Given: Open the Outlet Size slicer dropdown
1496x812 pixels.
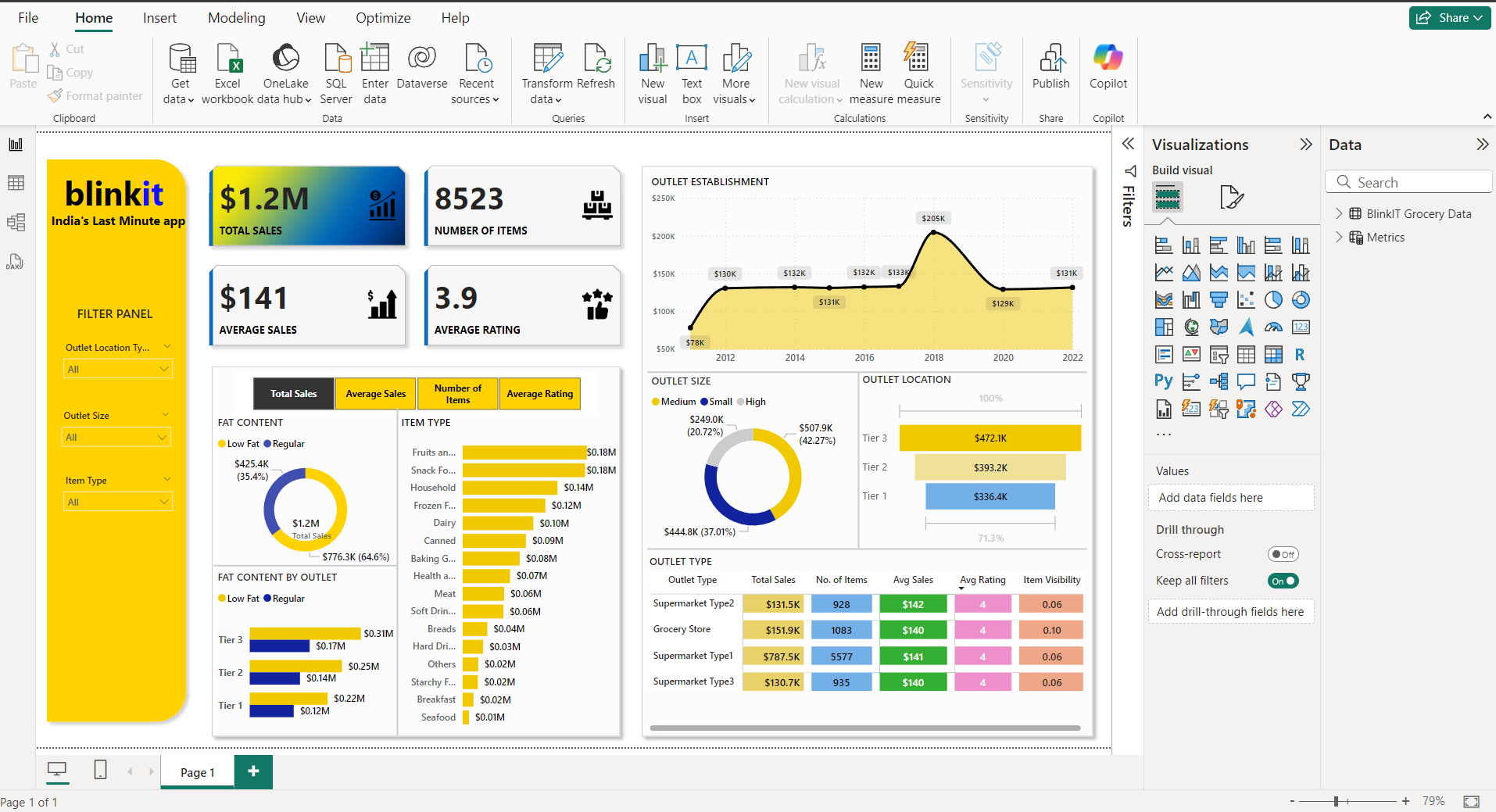Looking at the screenshot, I should coord(116,437).
